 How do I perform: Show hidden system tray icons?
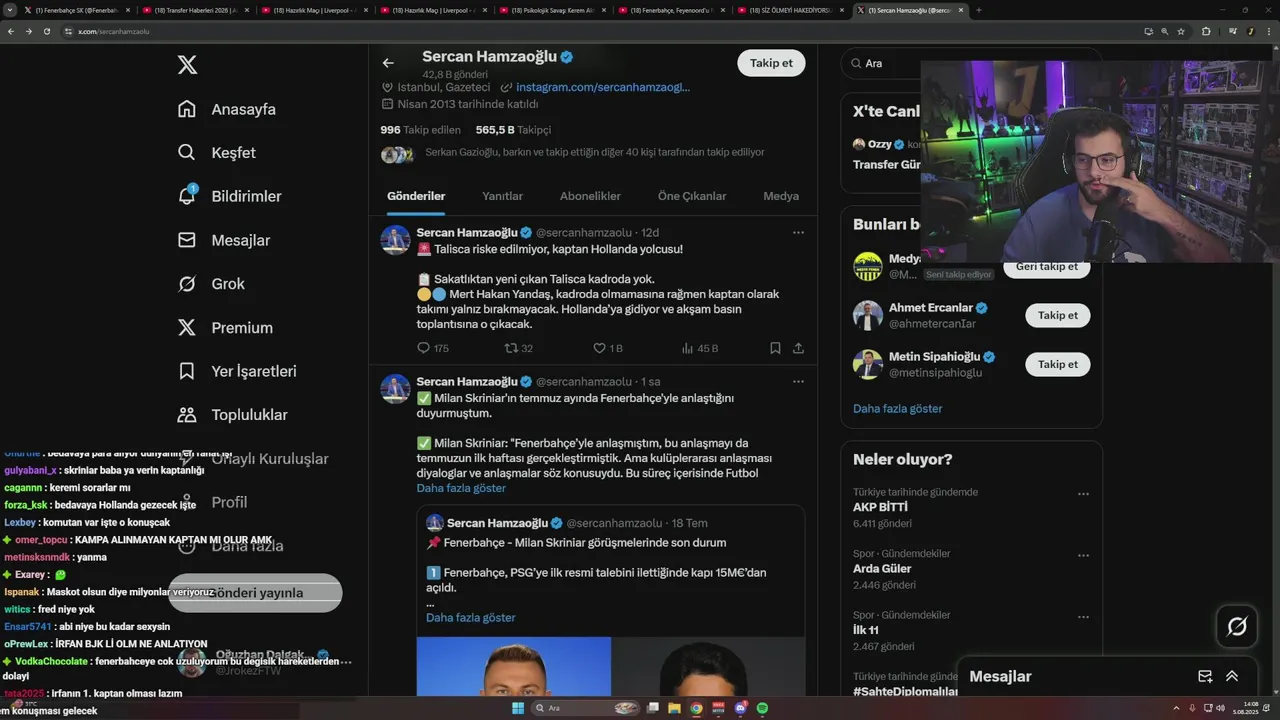[1177, 708]
